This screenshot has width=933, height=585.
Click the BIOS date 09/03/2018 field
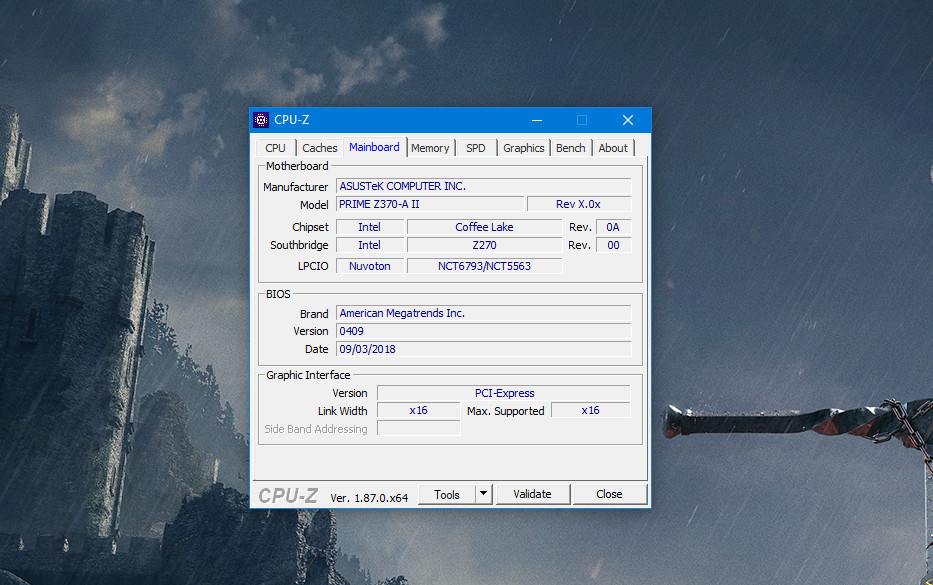pyautogui.click(x=484, y=349)
